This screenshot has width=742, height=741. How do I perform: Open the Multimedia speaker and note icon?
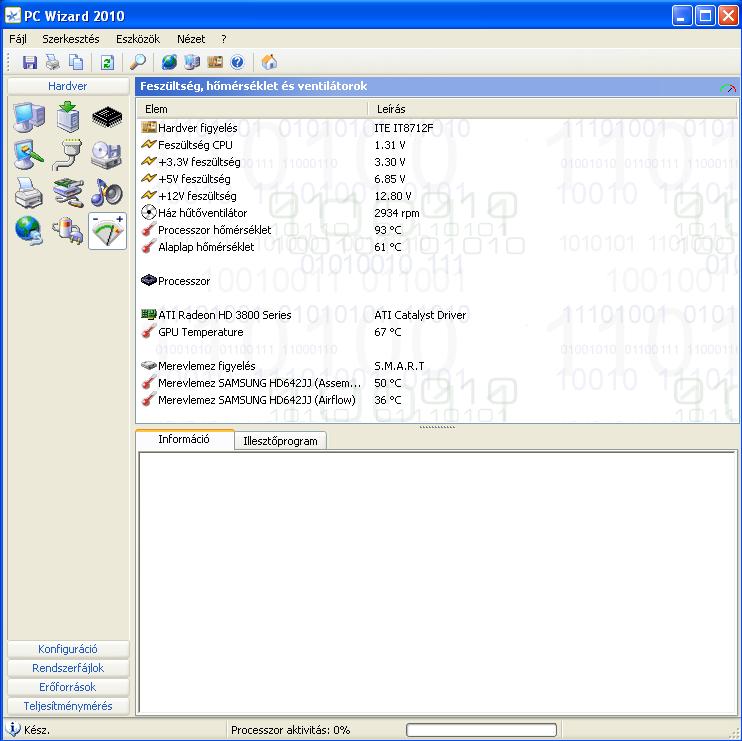107,193
